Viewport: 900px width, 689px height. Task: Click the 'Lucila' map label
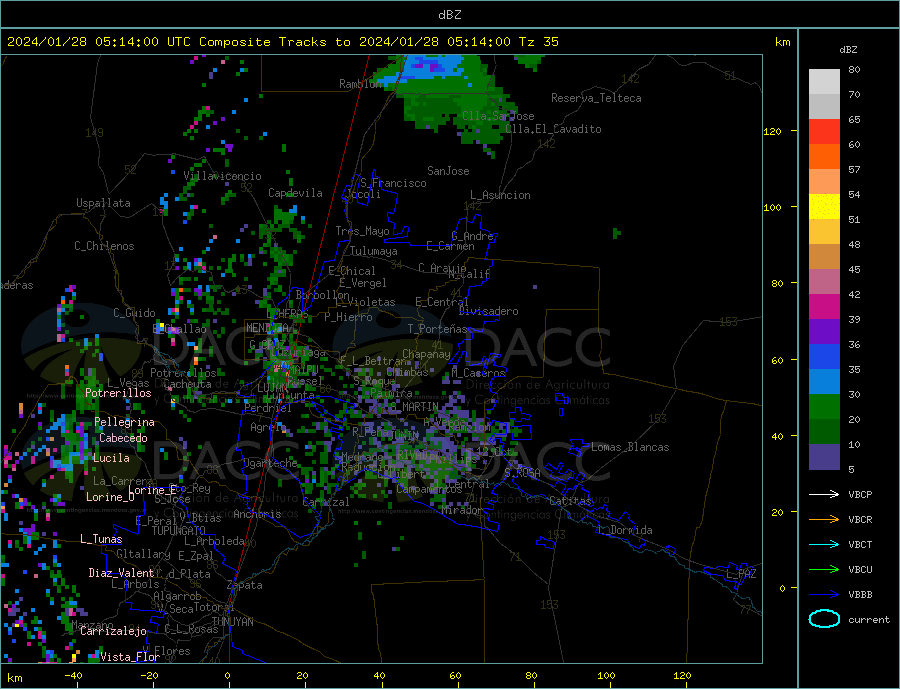click(111, 458)
